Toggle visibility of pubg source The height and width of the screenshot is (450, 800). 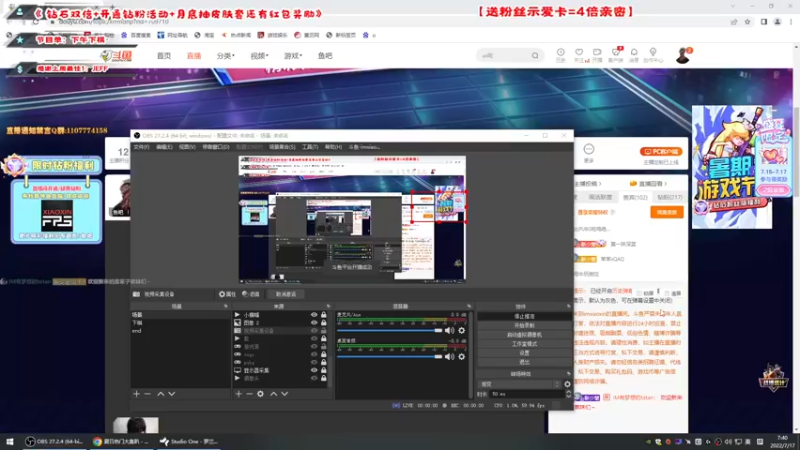pos(314,362)
